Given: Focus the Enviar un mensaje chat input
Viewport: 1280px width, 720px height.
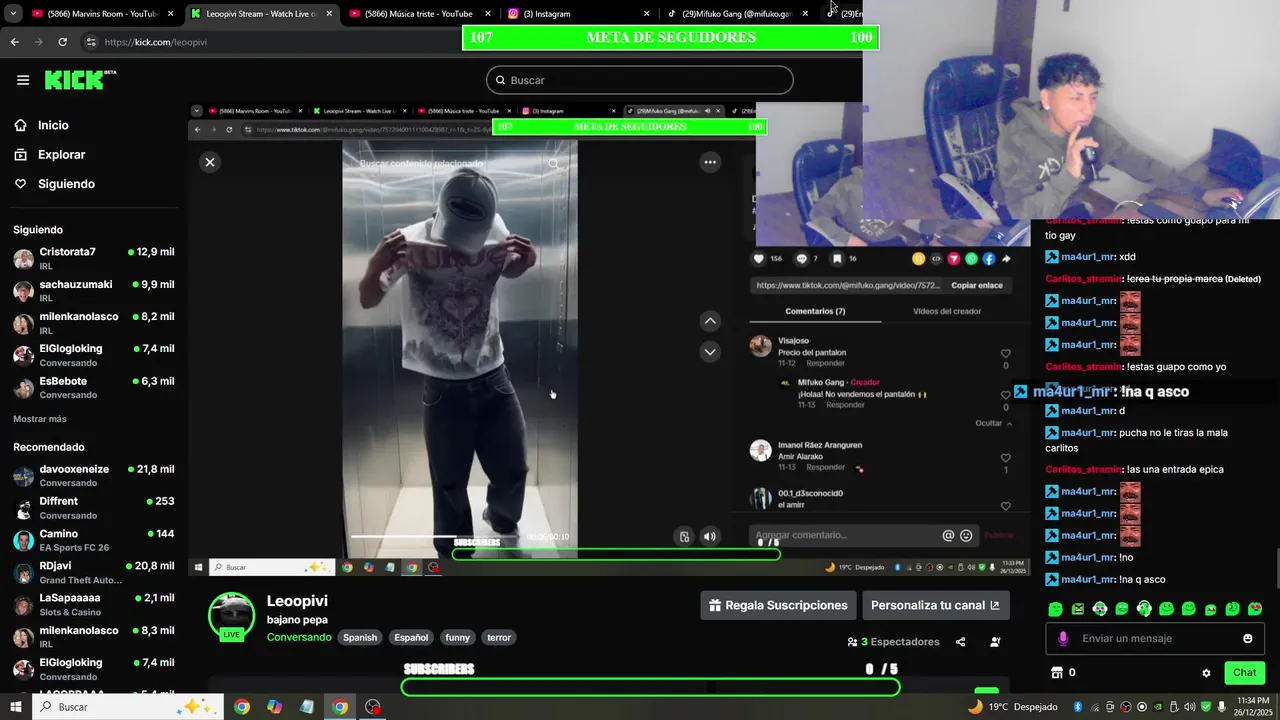Looking at the screenshot, I should coord(1155,638).
